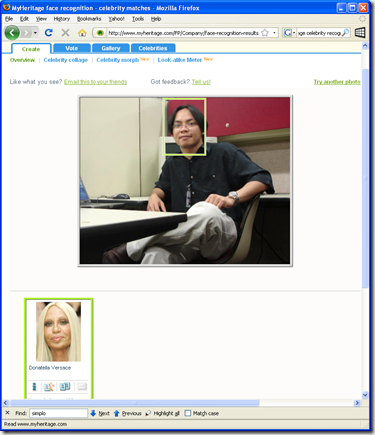Switch to the Gallery tab
Viewport: 375px width, 435px height.
tap(111, 48)
